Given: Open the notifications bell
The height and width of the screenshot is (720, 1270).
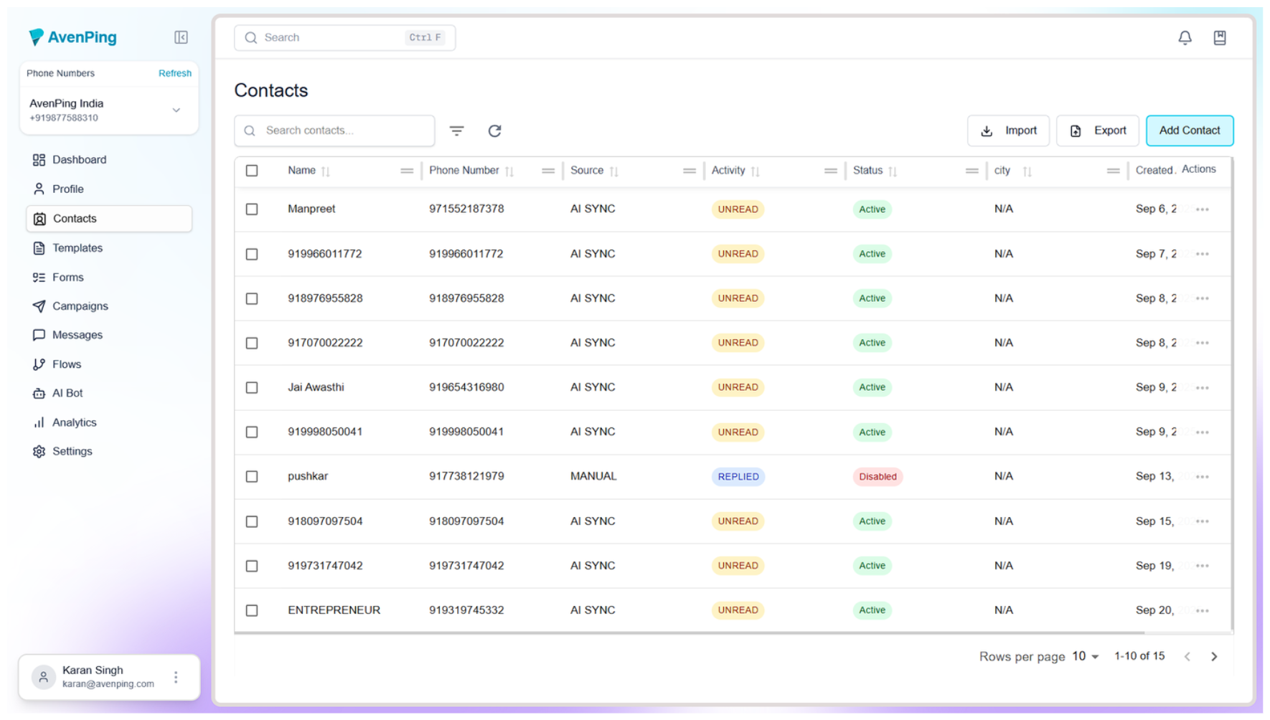Looking at the screenshot, I should pyautogui.click(x=1184, y=38).
